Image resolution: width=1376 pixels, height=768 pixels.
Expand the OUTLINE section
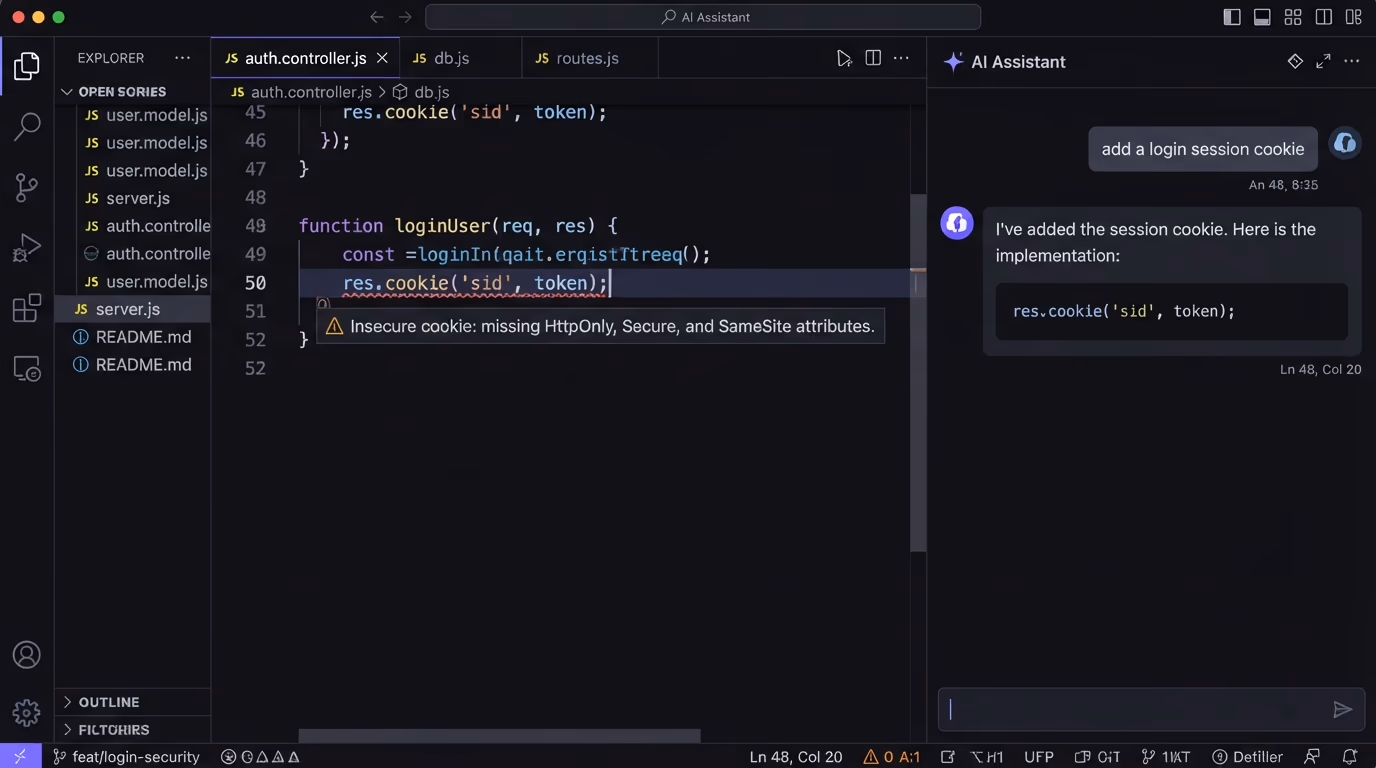(x=133, y=702)
